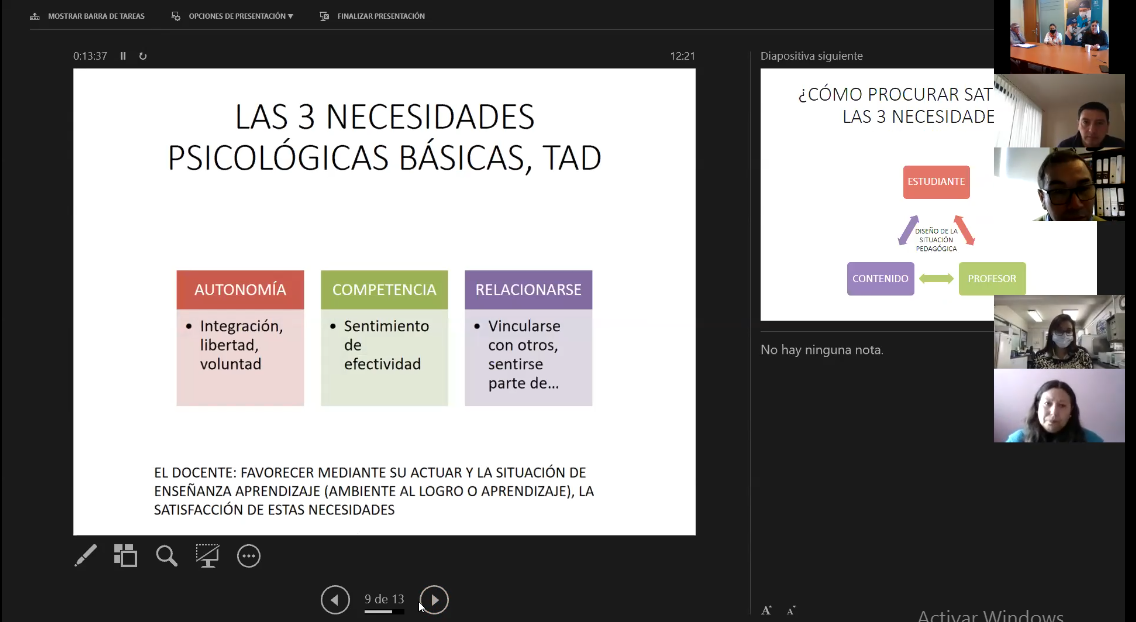
Task: Click the slide progress bar under counter
Action: click(x=384, y=611)
